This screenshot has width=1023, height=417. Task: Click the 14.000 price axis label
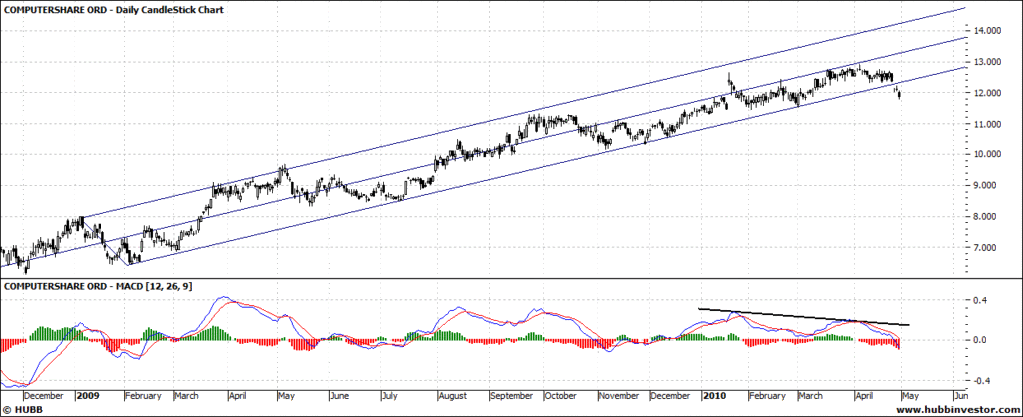(986, 31)
